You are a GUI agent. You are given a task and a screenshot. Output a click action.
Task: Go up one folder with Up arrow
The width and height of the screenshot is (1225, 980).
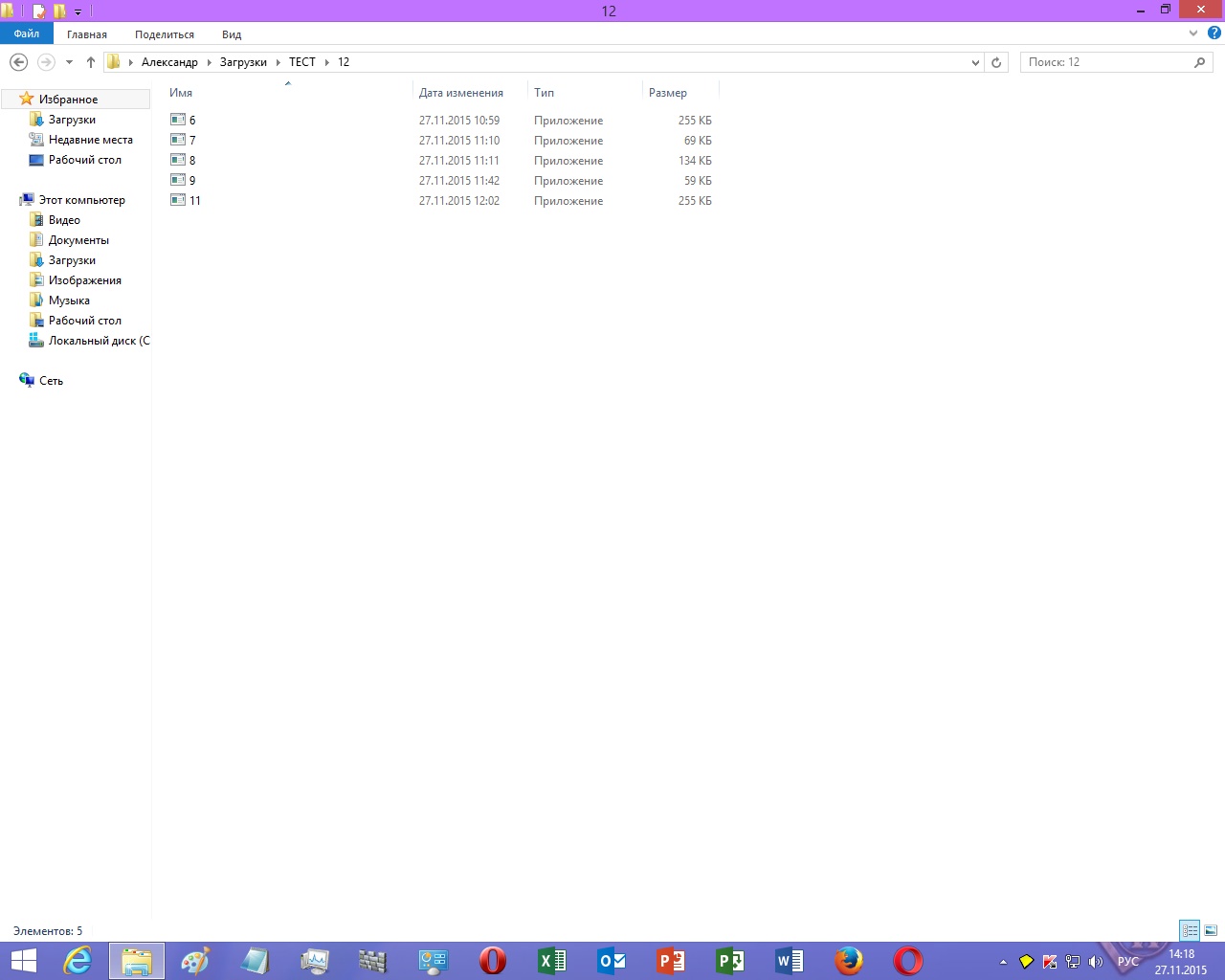pos(91,62)
